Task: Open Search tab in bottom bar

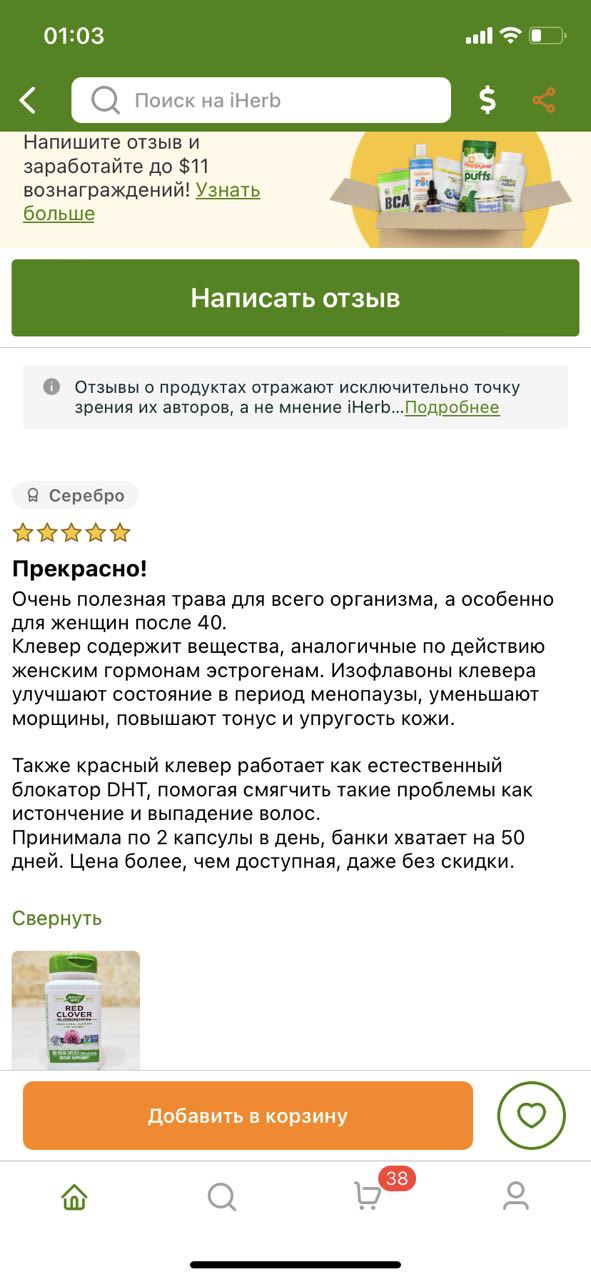Action: [221, 1196]
